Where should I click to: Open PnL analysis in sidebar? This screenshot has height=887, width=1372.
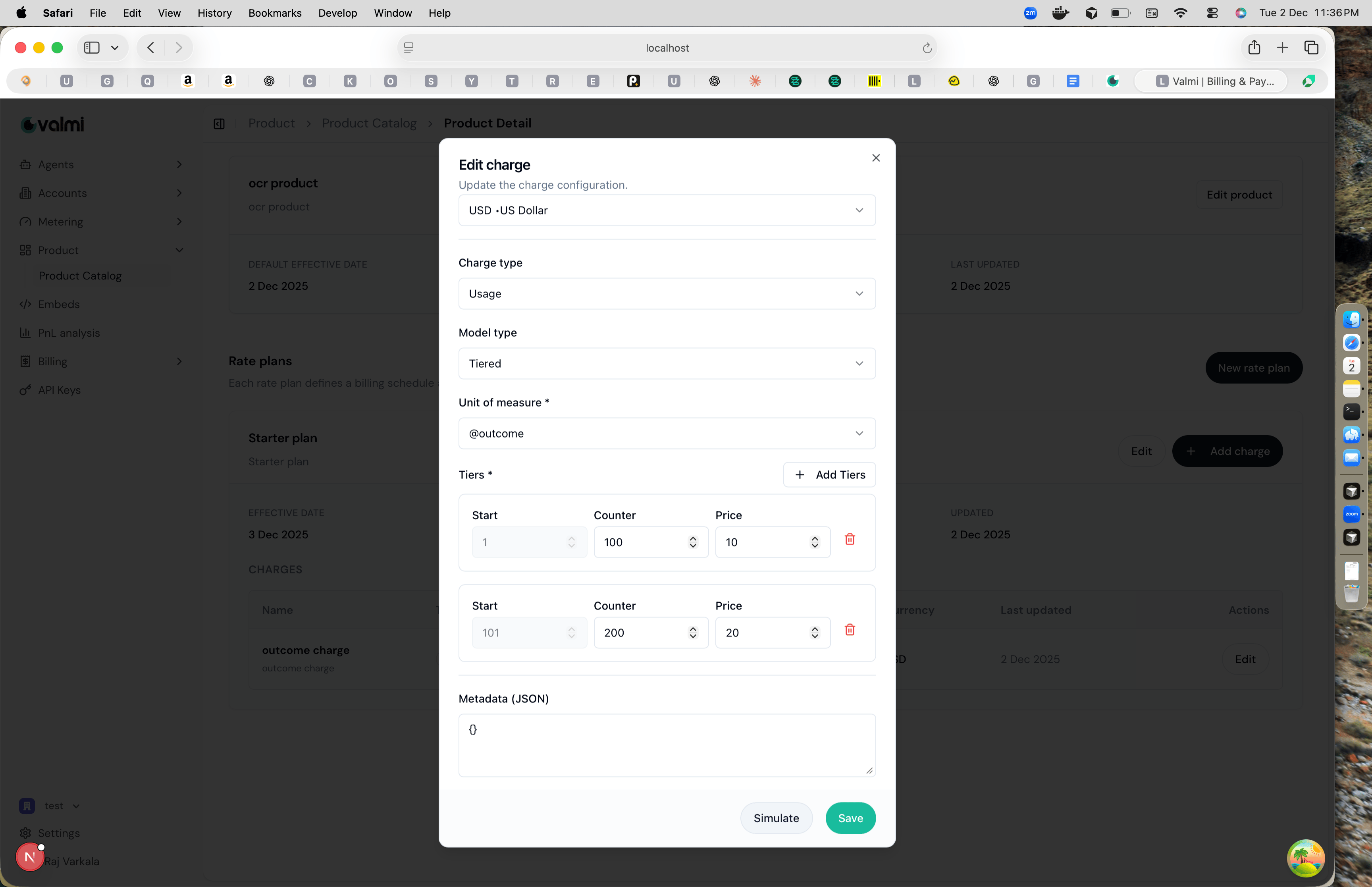[x=69, y=333]
